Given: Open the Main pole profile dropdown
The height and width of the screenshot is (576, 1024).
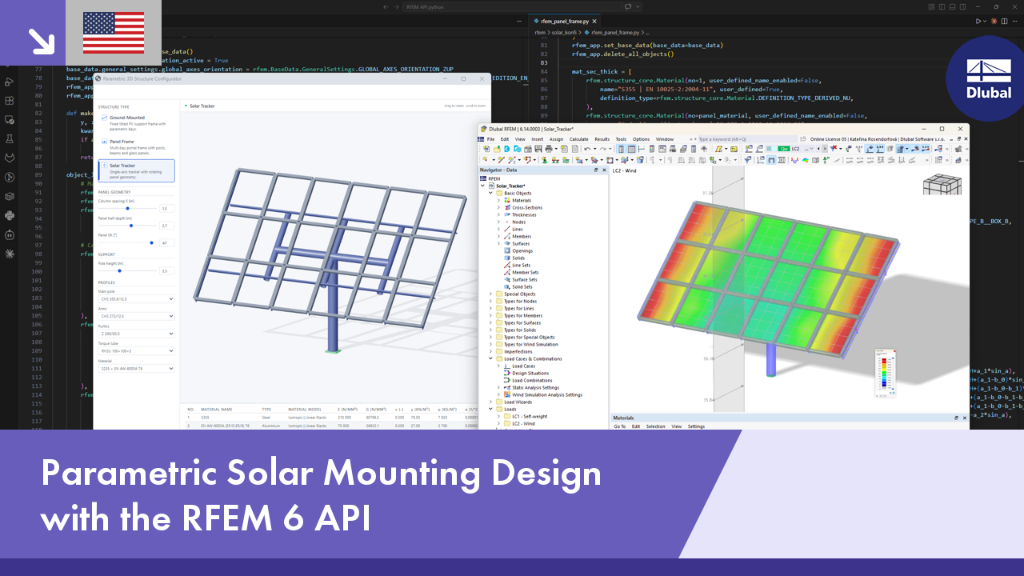Looking at the screenshot, I should point(136,299).
